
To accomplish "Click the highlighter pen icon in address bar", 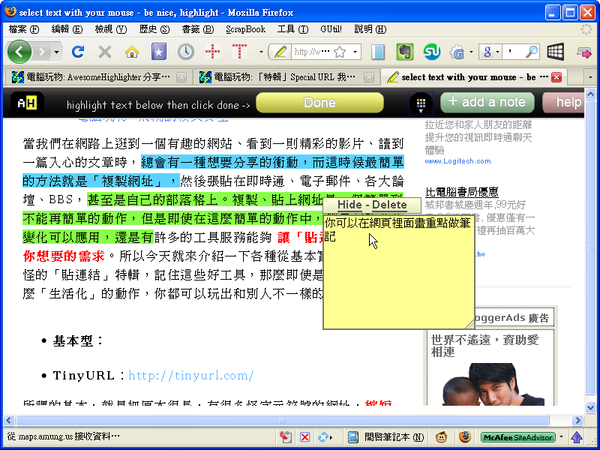I will pos(280,52).
